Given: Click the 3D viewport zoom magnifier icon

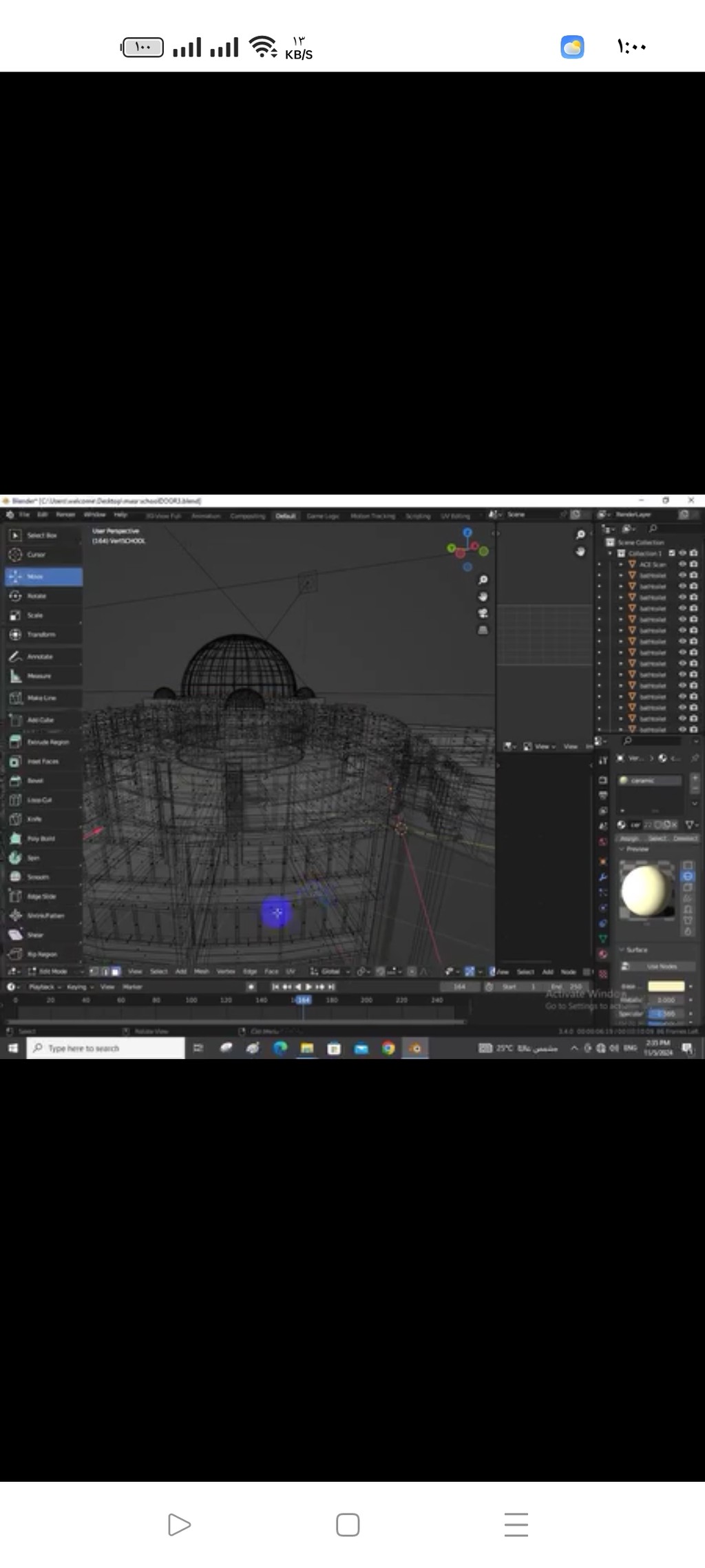Looking at the screenshot, I should tap(483, 580).
